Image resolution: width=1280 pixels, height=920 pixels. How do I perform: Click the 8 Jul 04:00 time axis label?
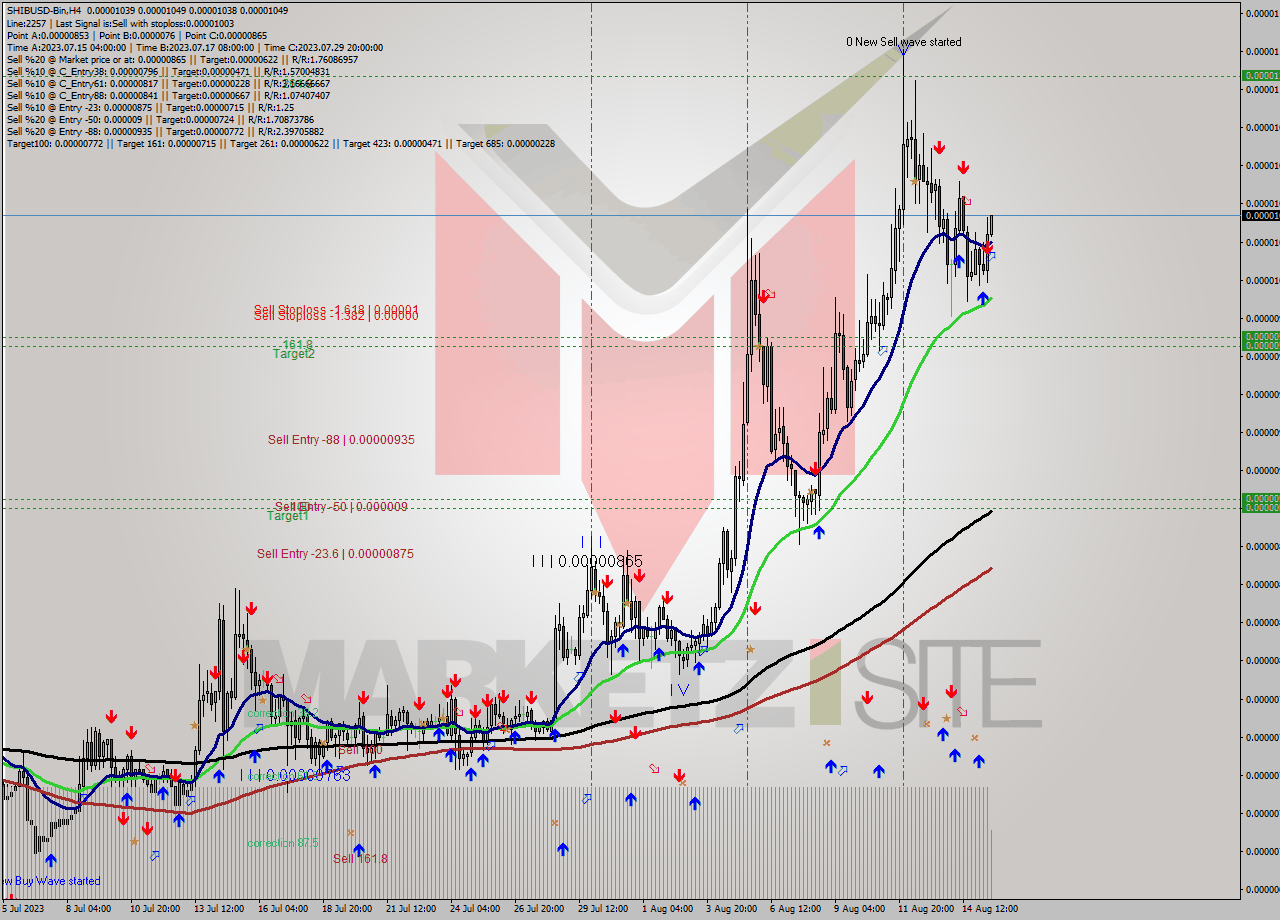pos(88,909)
